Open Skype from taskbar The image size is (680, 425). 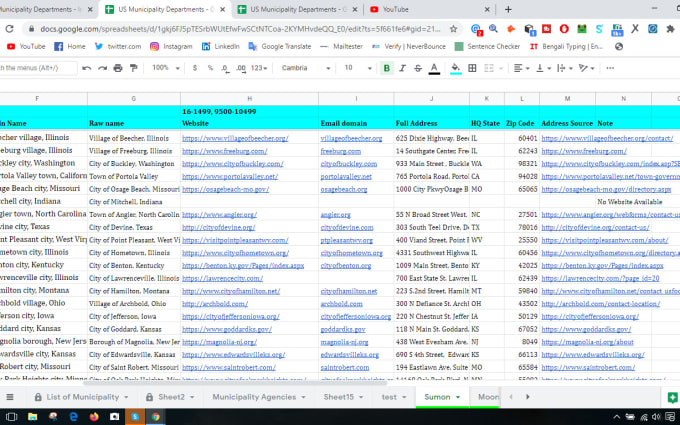(135, 417)
